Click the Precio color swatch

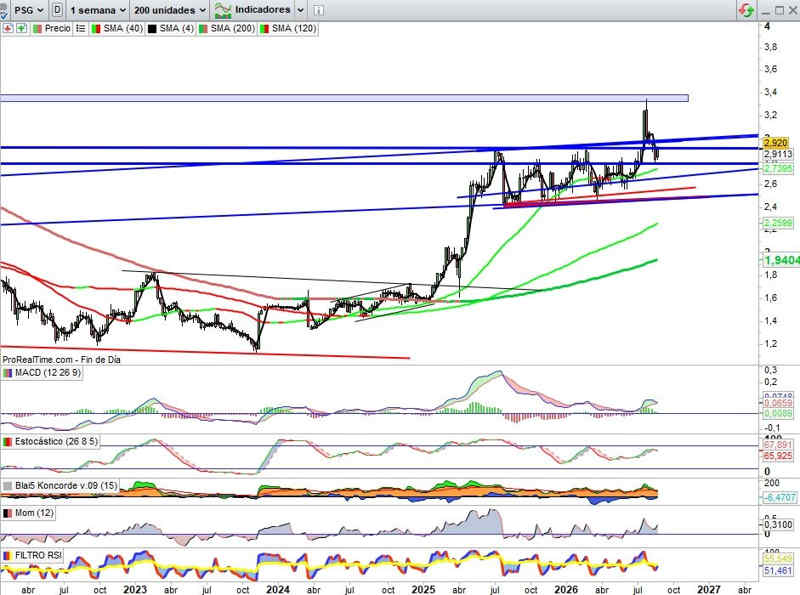point(37,29)
